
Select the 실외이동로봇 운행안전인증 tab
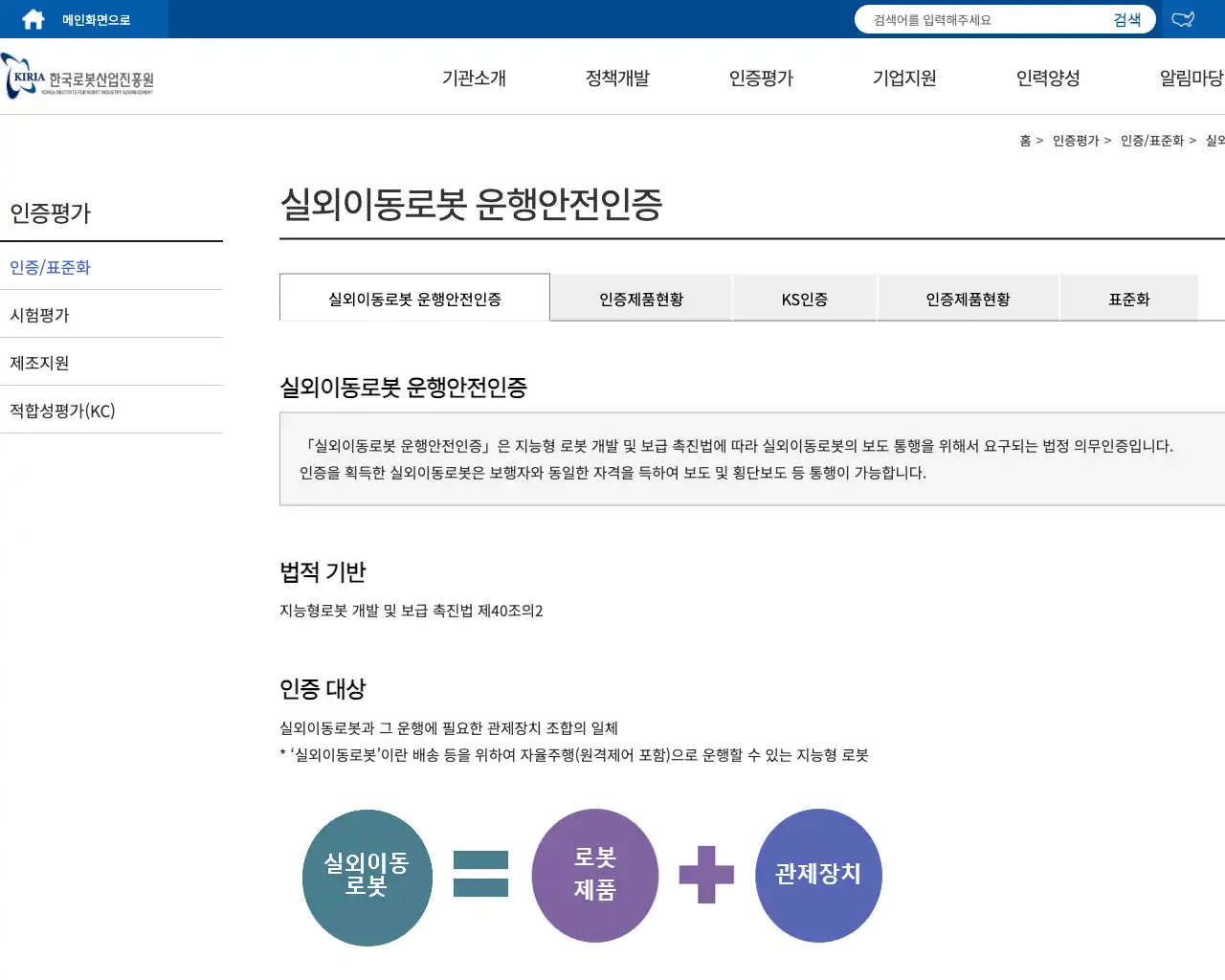[x=413, y=298]
